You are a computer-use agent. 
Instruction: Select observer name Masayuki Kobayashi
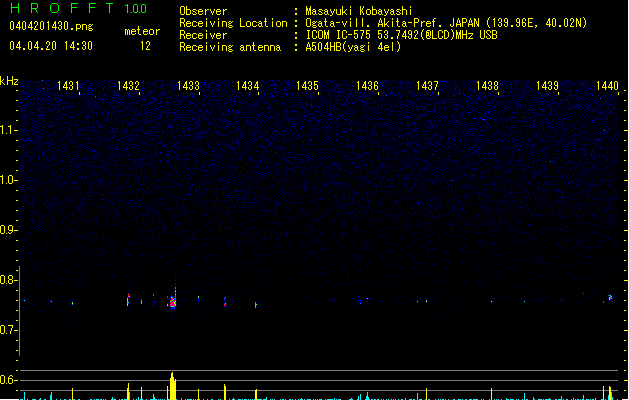(x=359, y=11)
